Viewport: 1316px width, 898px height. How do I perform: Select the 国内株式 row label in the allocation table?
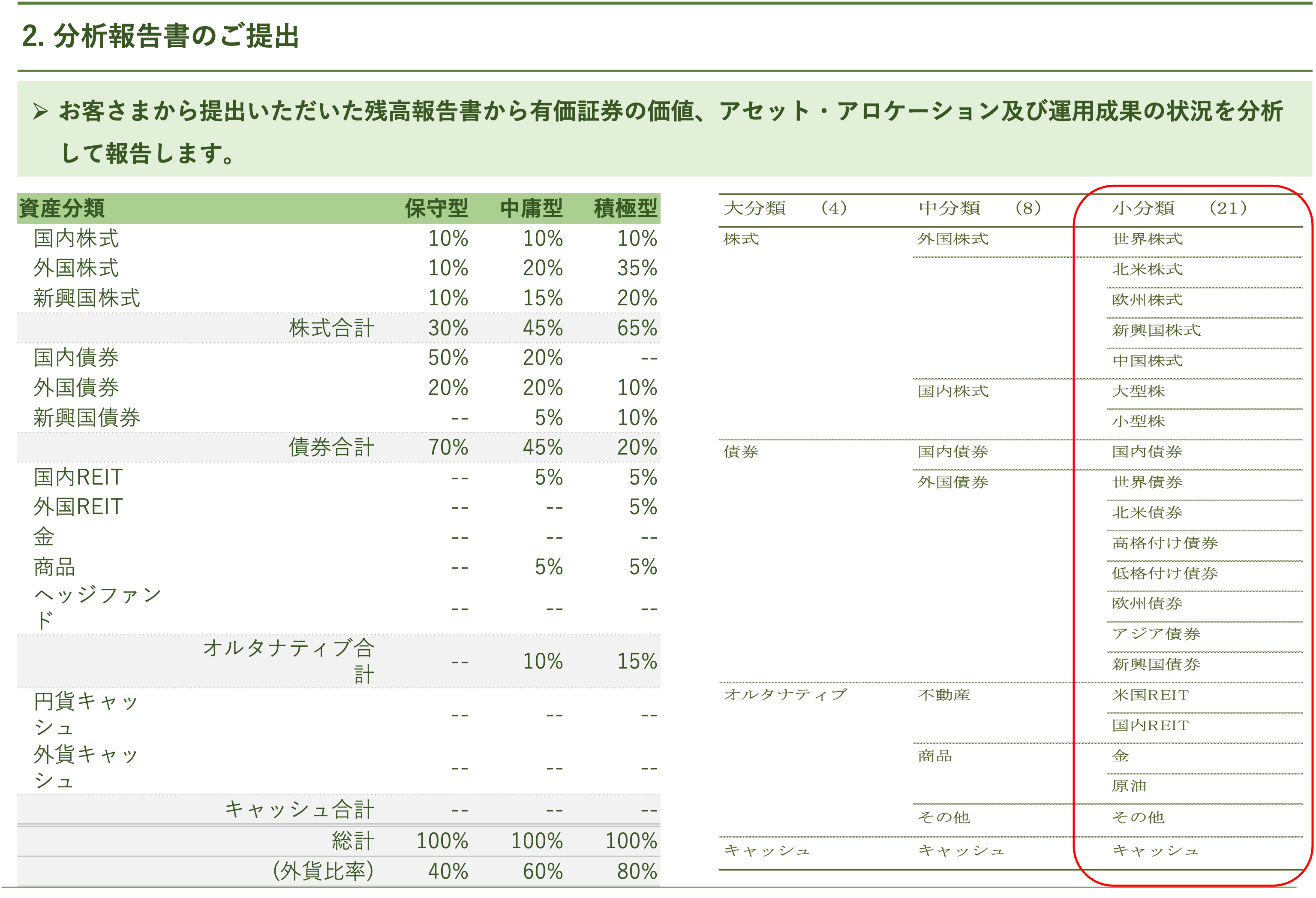coord(76,238)
